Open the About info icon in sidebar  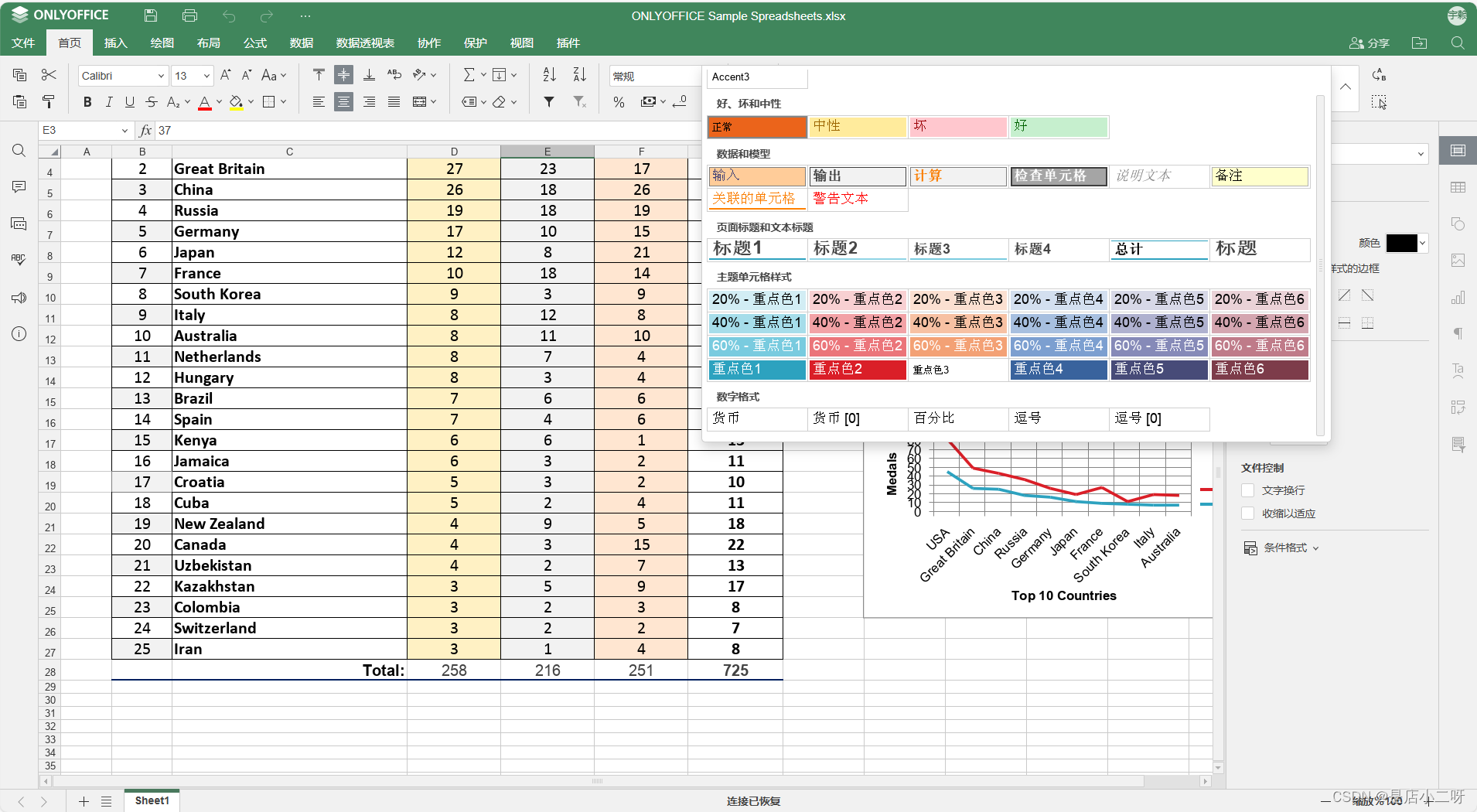19,333
